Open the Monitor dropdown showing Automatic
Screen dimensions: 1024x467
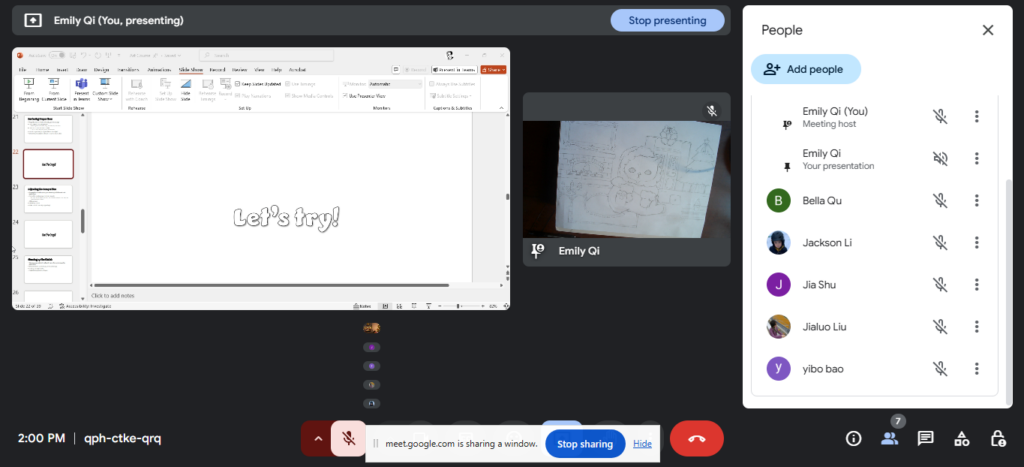coord(396,84)
